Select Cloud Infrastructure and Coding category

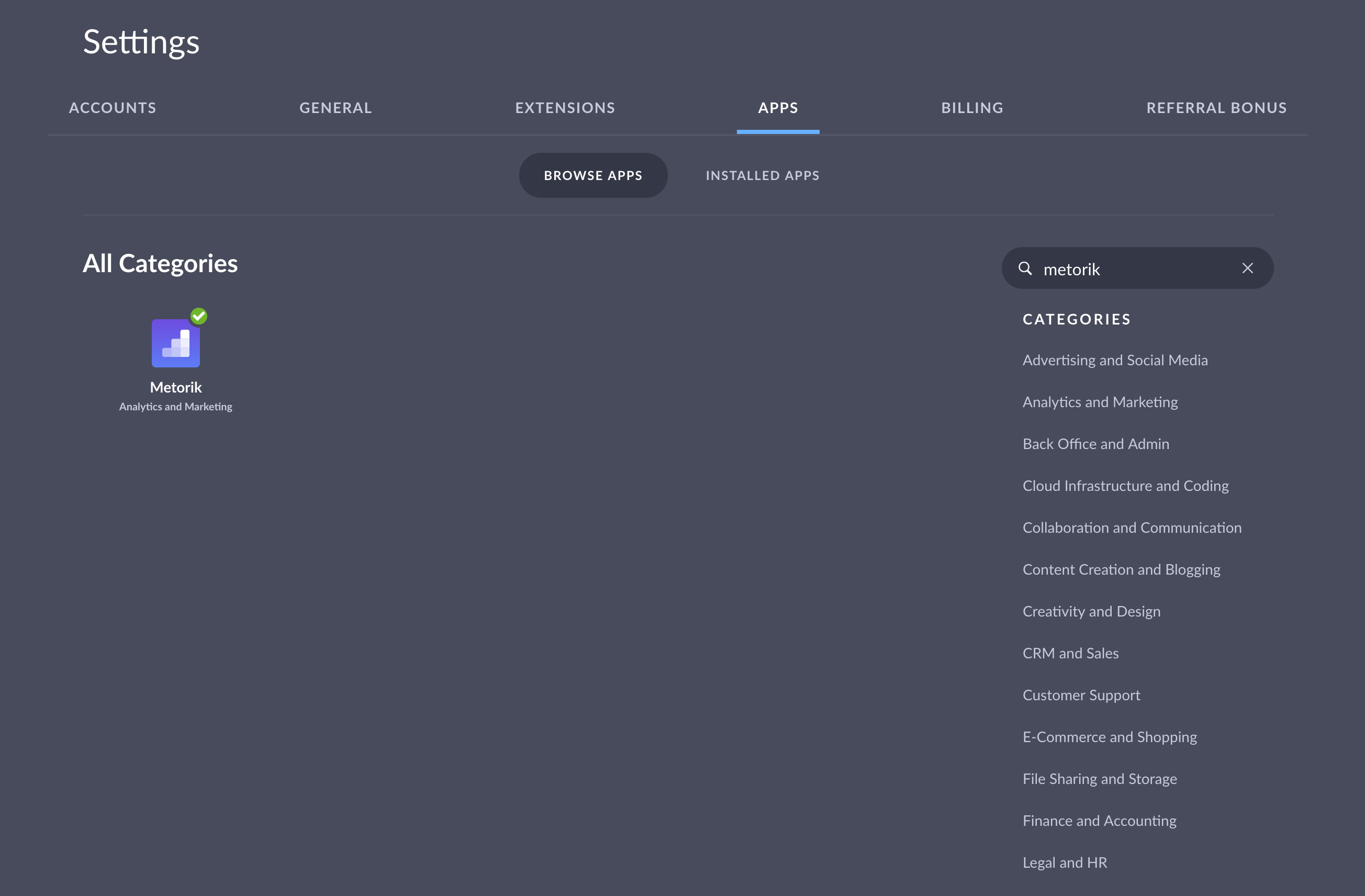pyautogui.click(x=1125, y=486)
